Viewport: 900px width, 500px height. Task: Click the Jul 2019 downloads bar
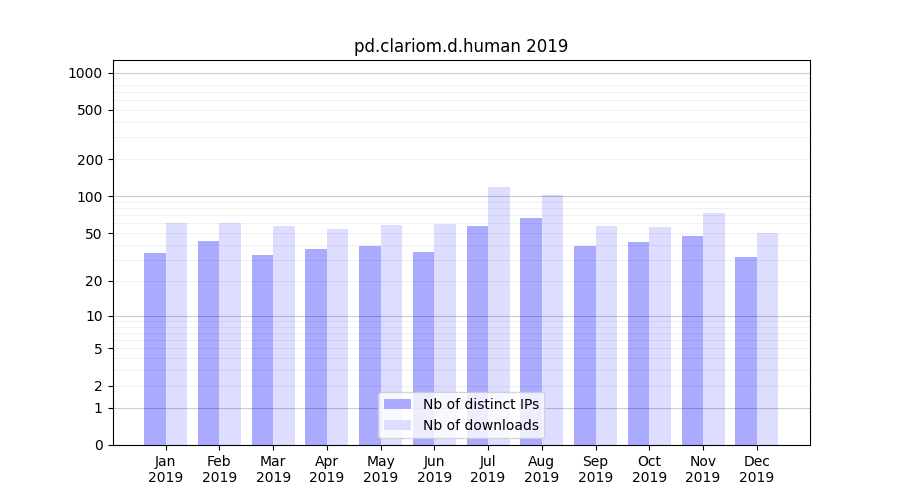(x=499, y=315)
